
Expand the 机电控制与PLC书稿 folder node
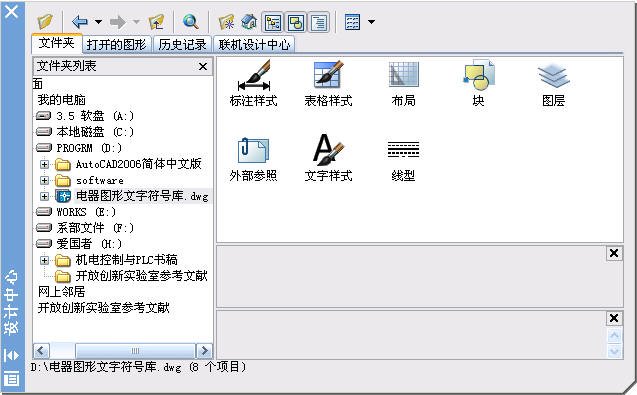44,260
